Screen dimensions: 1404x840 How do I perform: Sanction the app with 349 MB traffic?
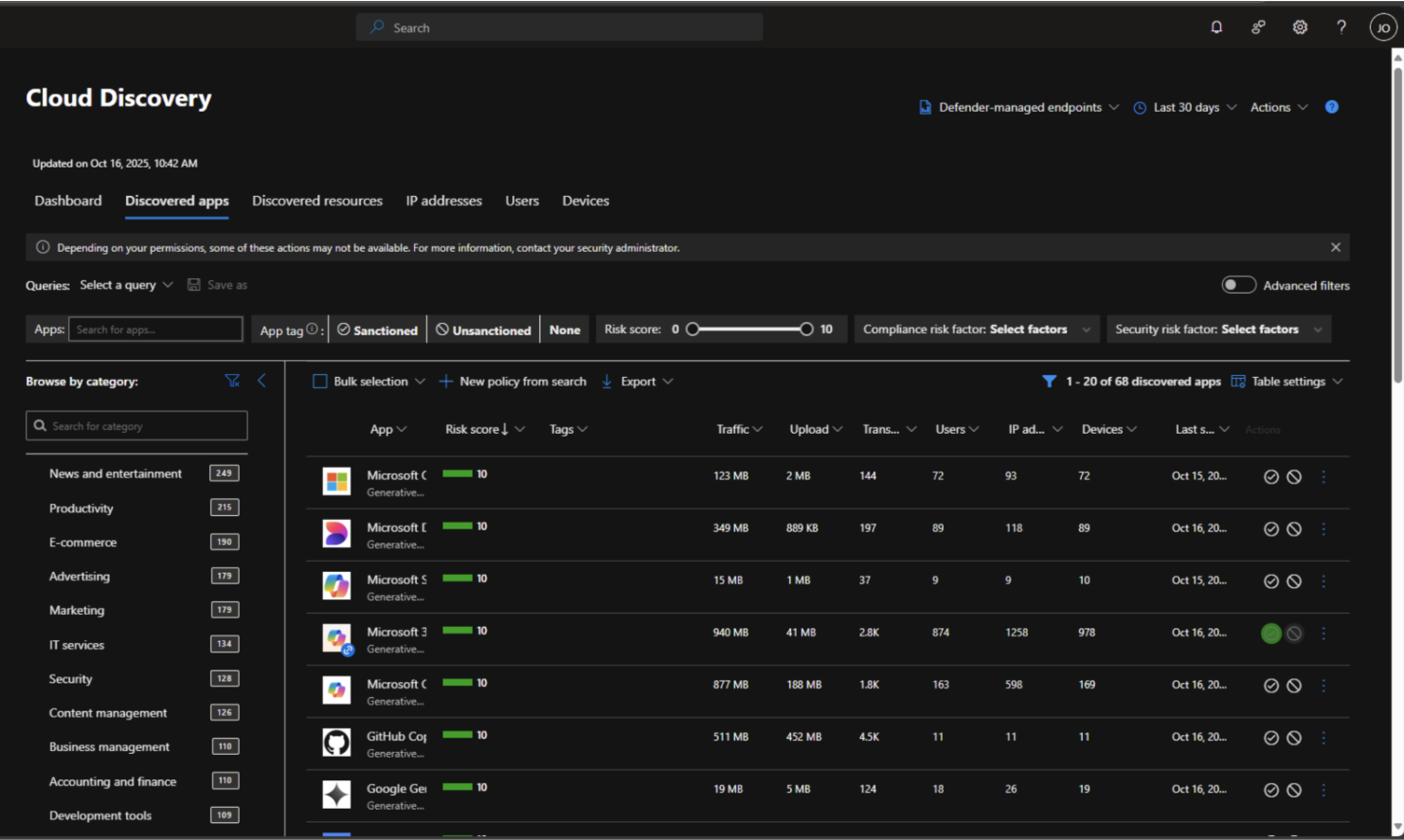click(x=1271, y=529)
